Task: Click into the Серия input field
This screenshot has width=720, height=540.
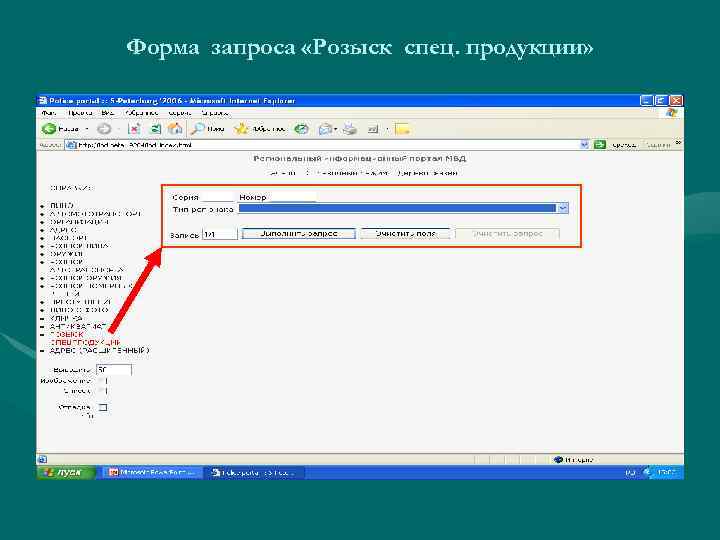Action: (218, 197)
